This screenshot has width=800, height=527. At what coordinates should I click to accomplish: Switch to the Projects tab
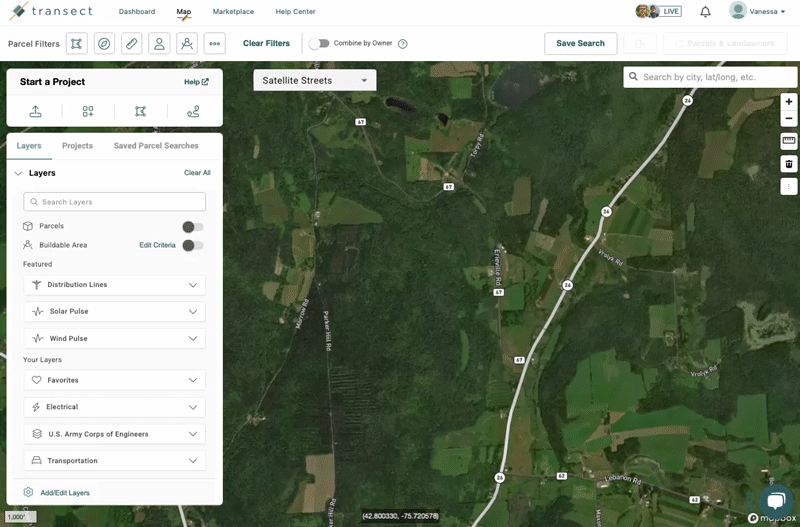77,146
